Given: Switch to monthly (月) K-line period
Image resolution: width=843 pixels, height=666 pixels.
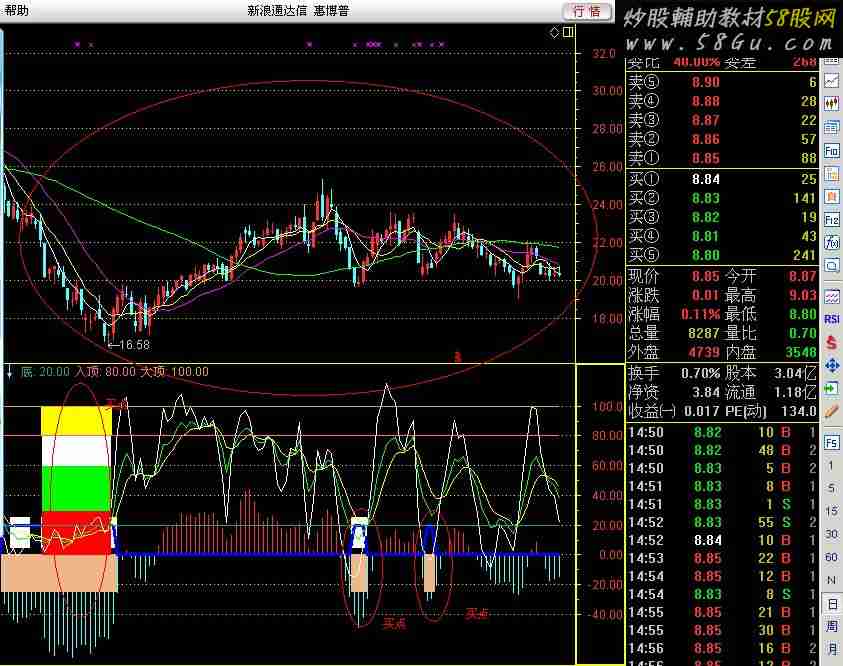Looking at the screenshot, I should tap(832, 649).
